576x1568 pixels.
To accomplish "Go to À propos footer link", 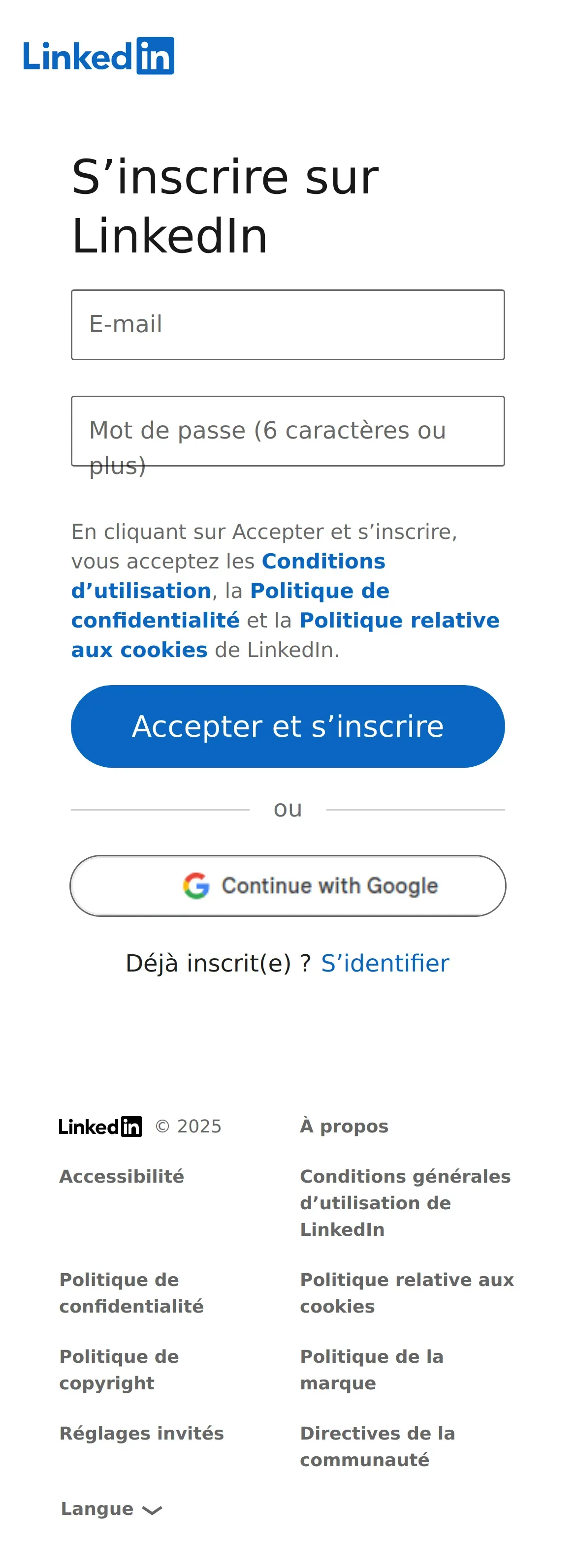I will 344,1127.
